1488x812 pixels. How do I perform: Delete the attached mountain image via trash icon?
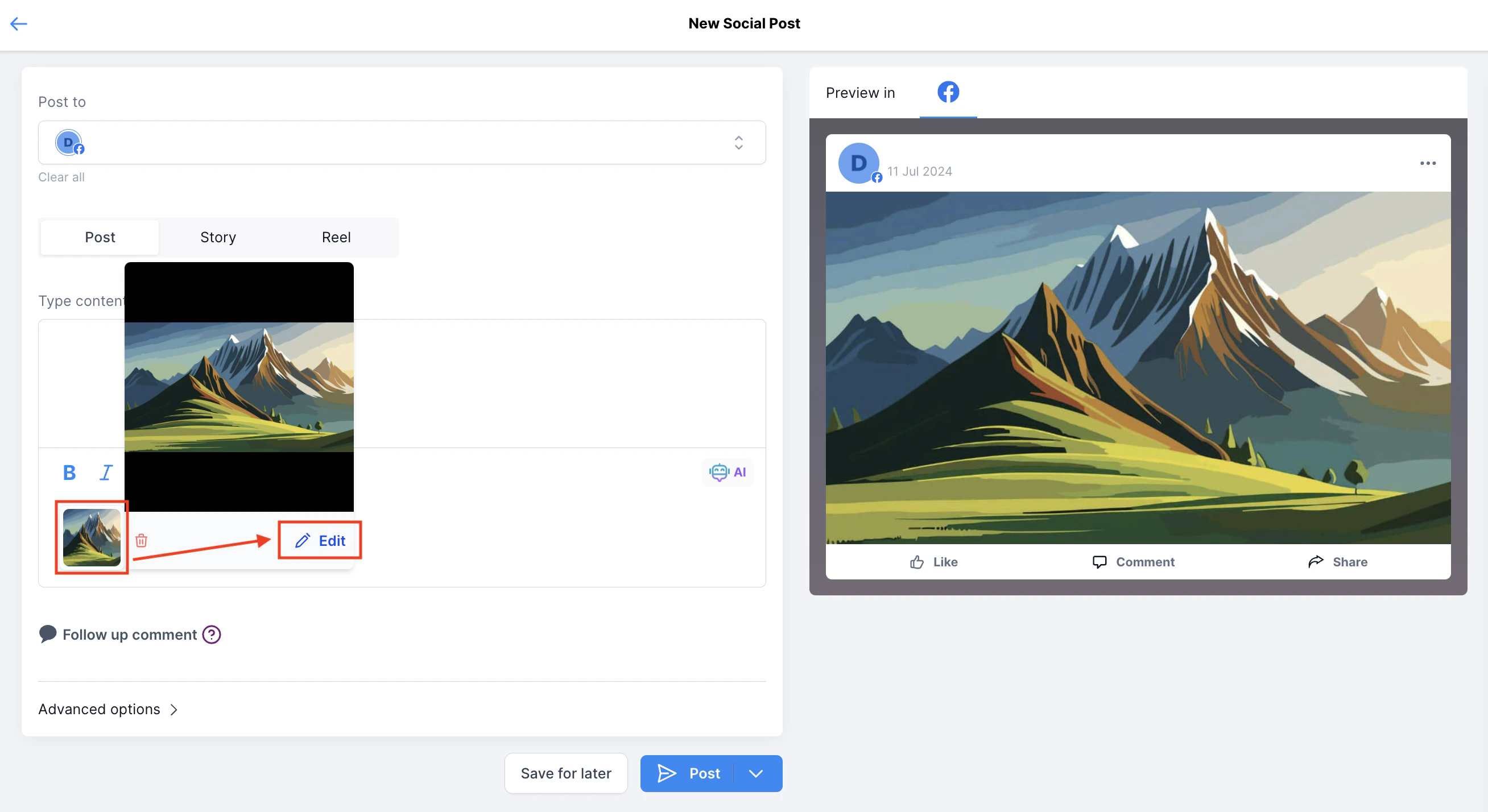pos(142,541)
